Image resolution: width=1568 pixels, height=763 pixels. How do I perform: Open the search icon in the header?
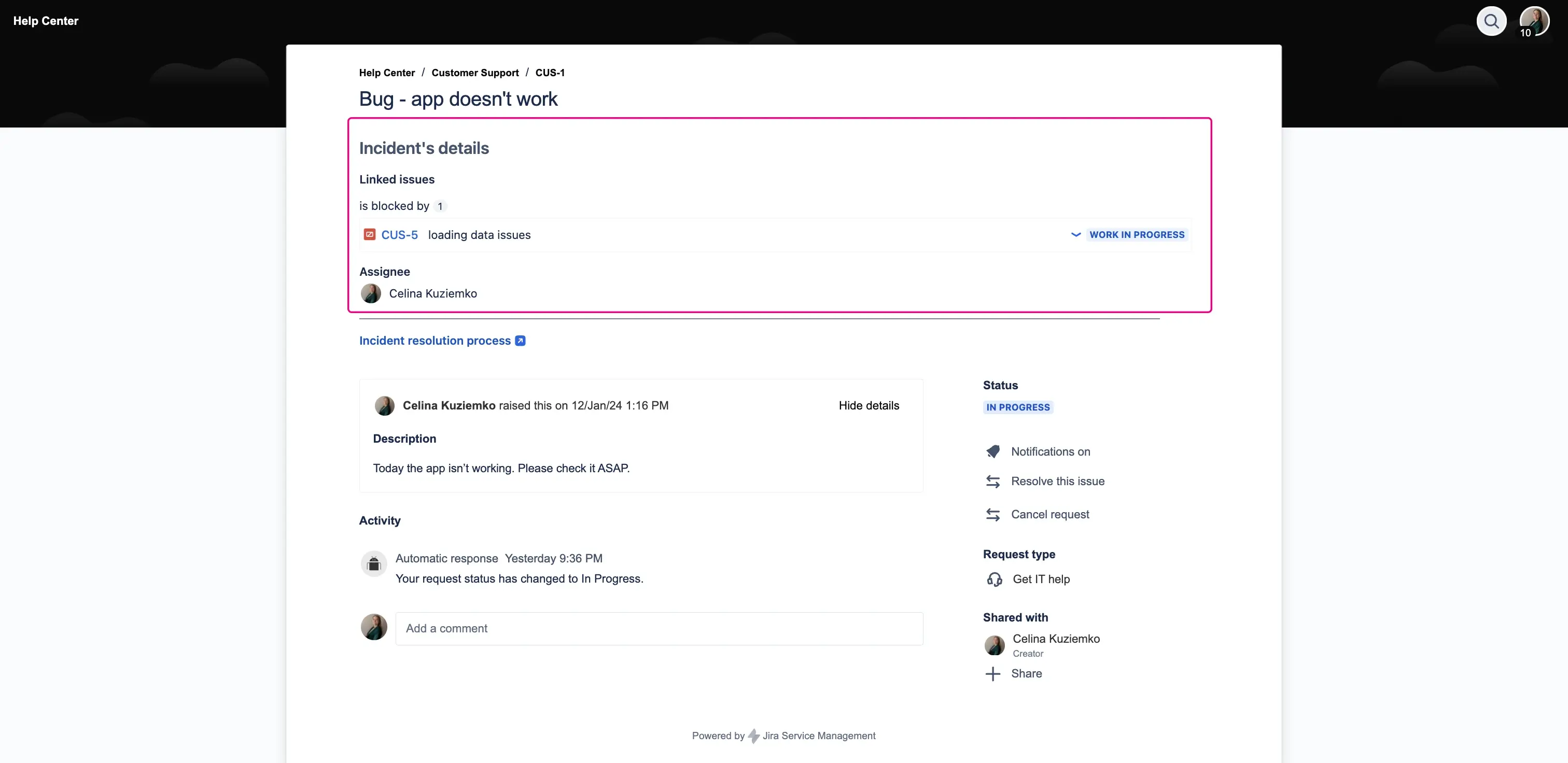1492,21
